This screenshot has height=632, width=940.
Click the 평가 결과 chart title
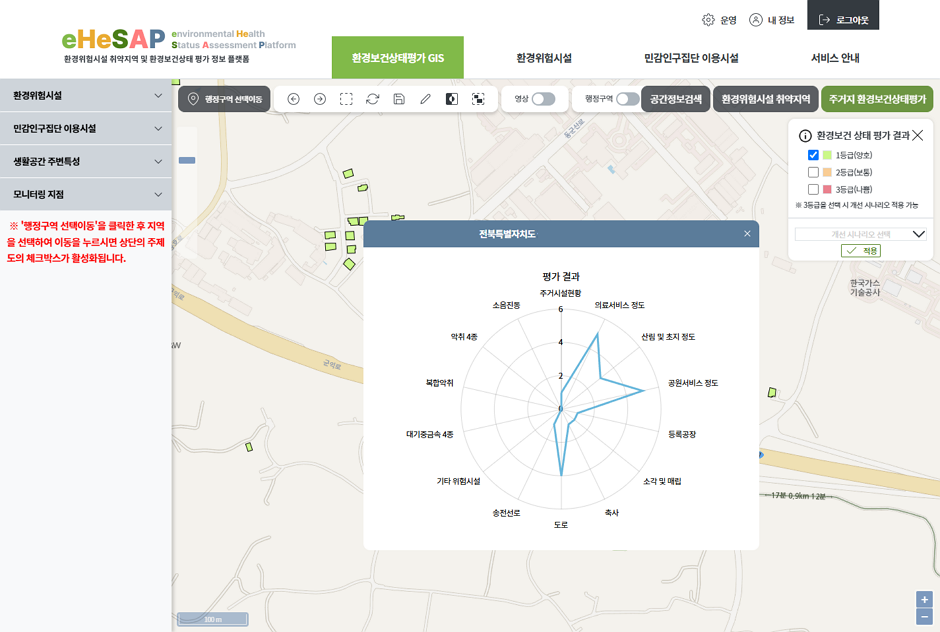561,276
